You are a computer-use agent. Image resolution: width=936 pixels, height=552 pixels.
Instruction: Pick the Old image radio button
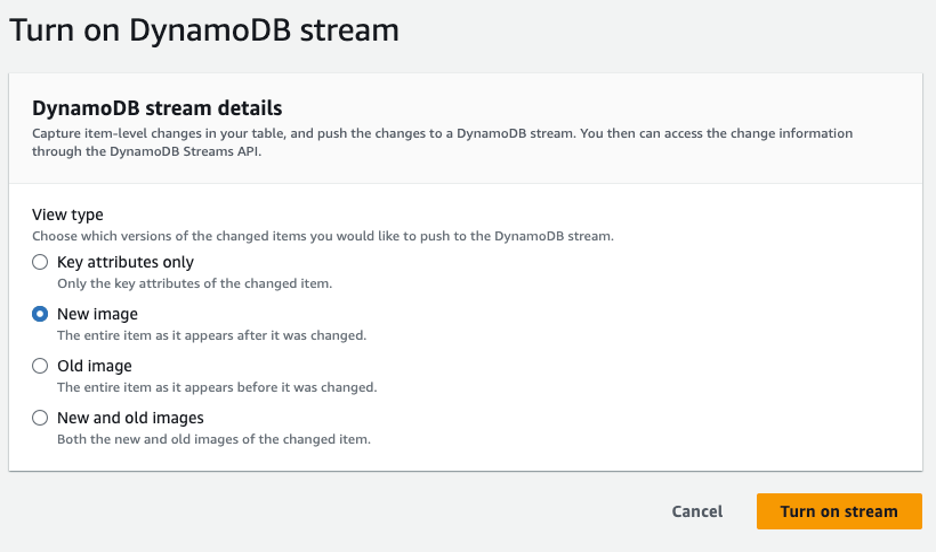(40, 366)
